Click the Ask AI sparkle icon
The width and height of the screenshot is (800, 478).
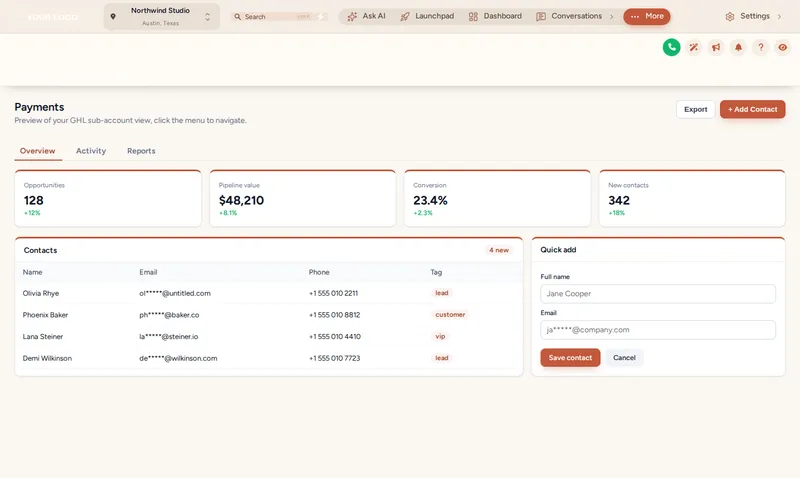[x=352, y=17]
